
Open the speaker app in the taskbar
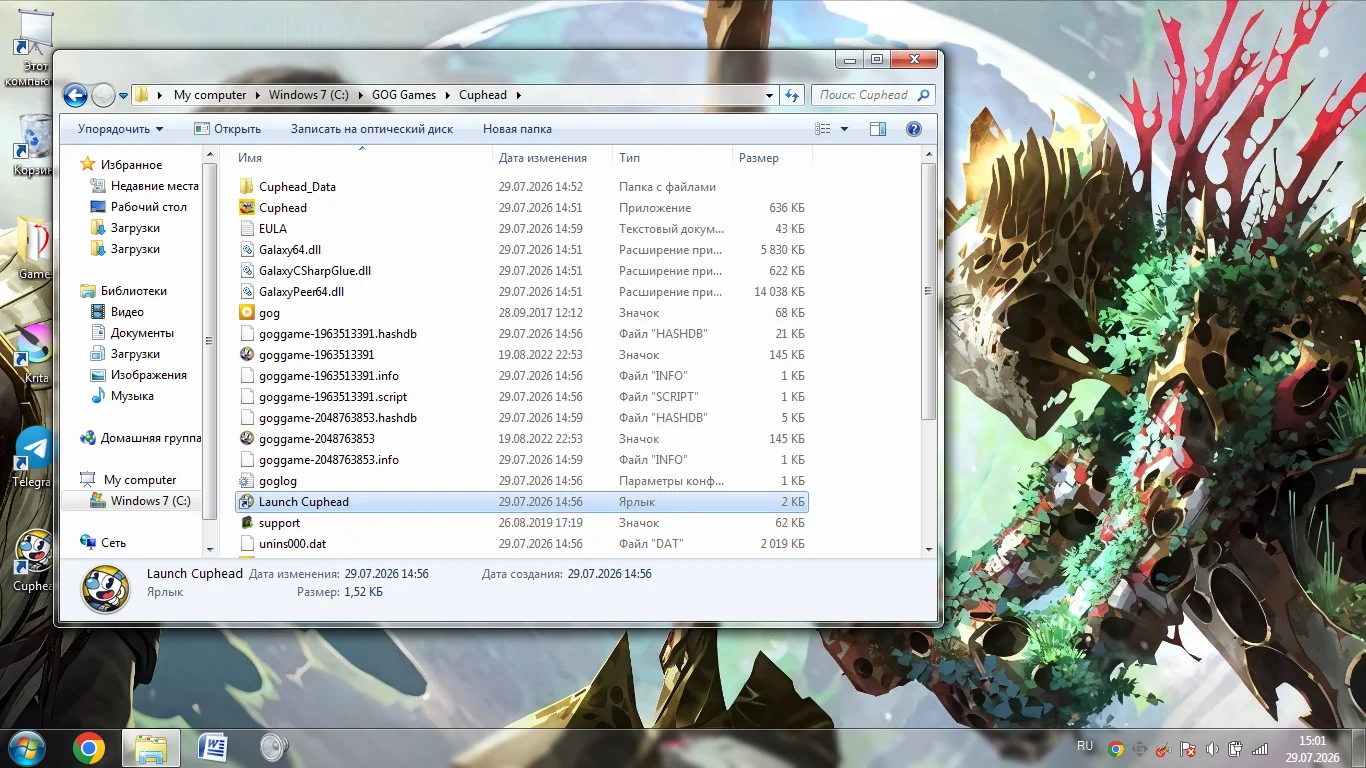[x=274, y=747]
